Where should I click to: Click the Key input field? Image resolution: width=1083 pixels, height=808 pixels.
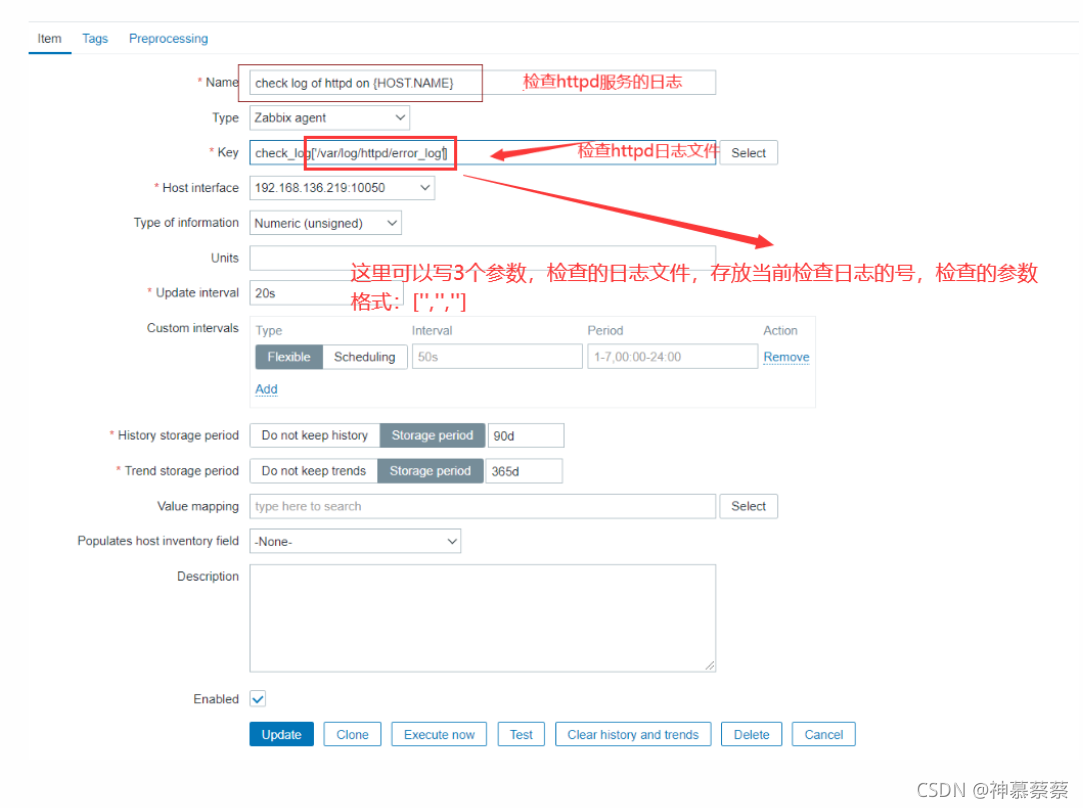pos(482,153)
